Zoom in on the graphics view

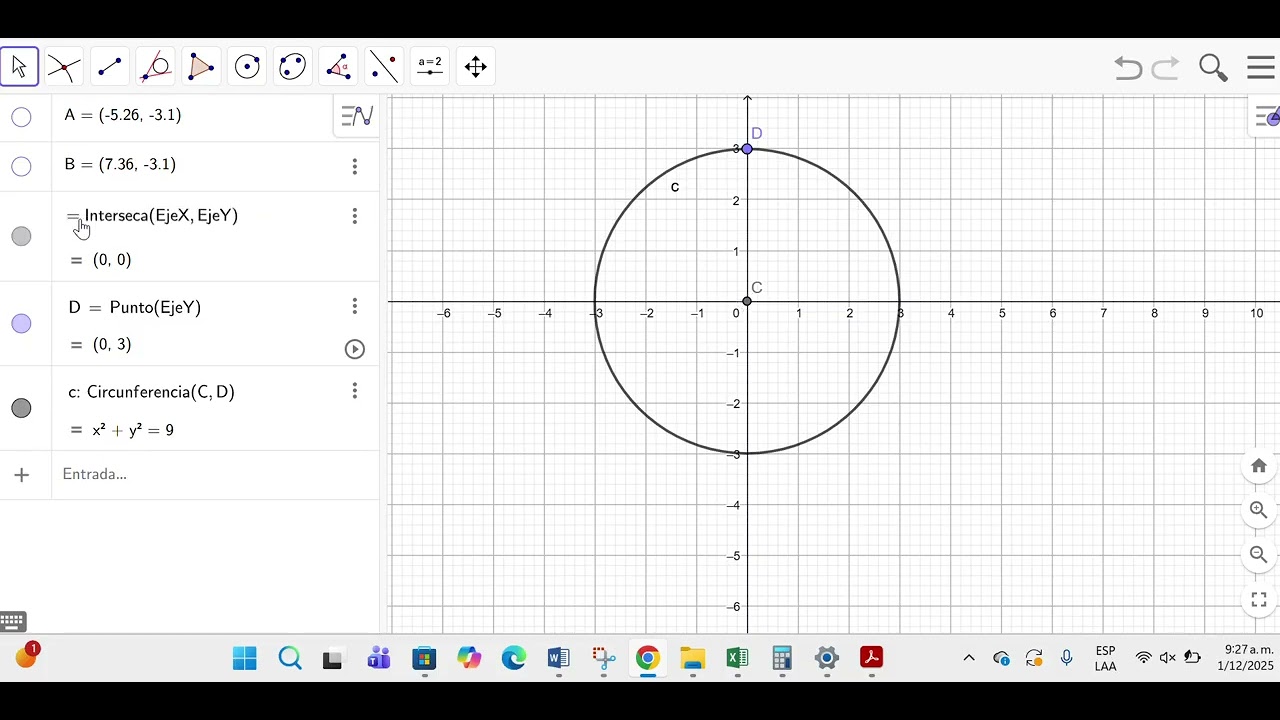(x=1259, y=510)
